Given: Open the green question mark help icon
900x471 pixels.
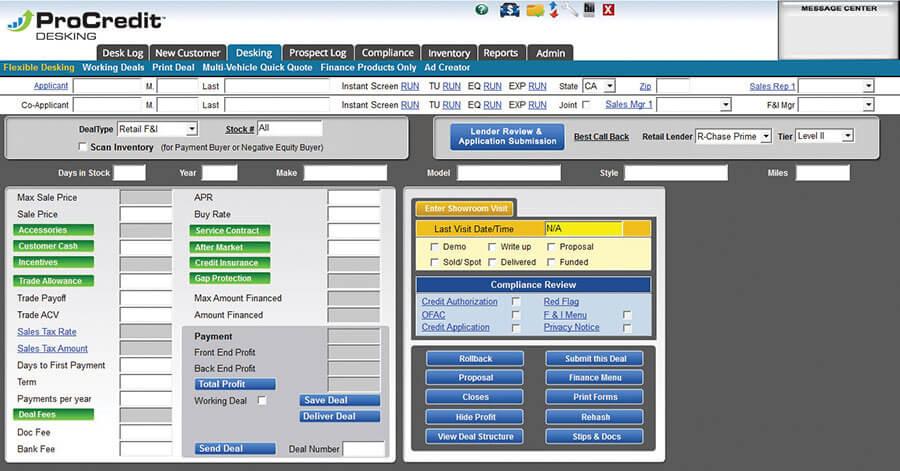Looking at the screenshot, I should (482, 10).
